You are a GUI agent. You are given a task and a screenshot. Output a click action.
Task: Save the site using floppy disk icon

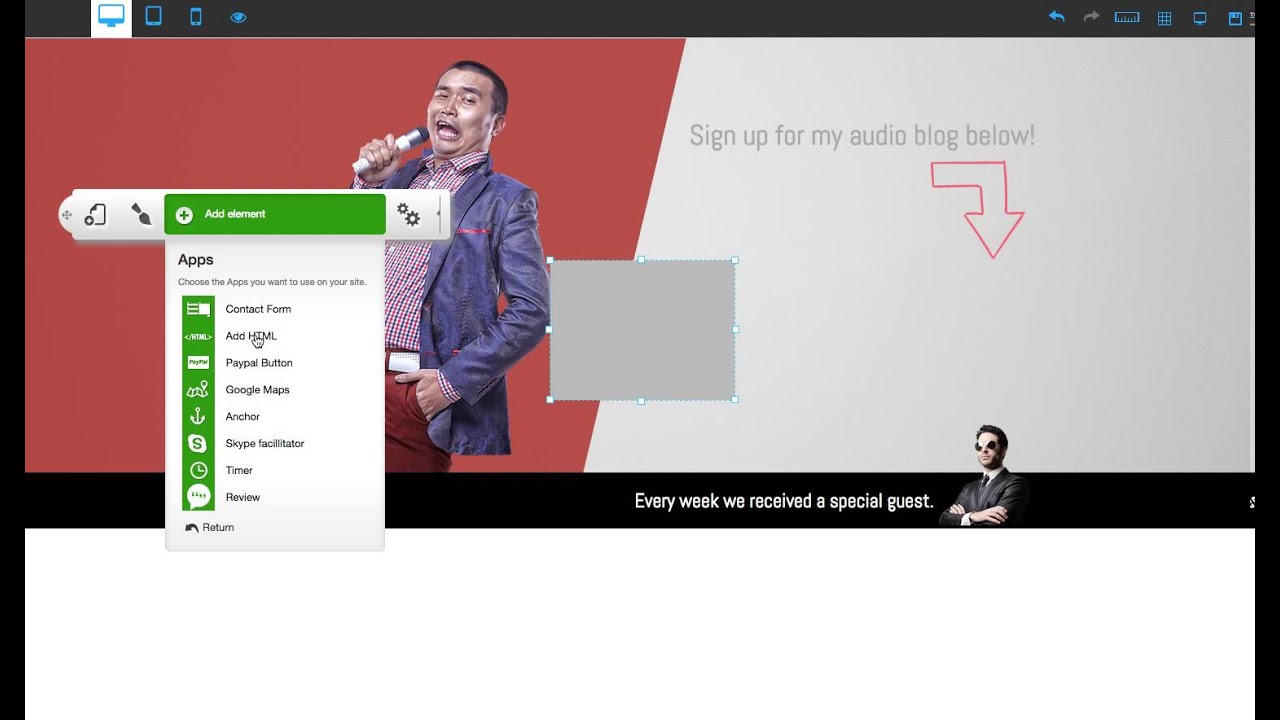tap(1235, 18)
